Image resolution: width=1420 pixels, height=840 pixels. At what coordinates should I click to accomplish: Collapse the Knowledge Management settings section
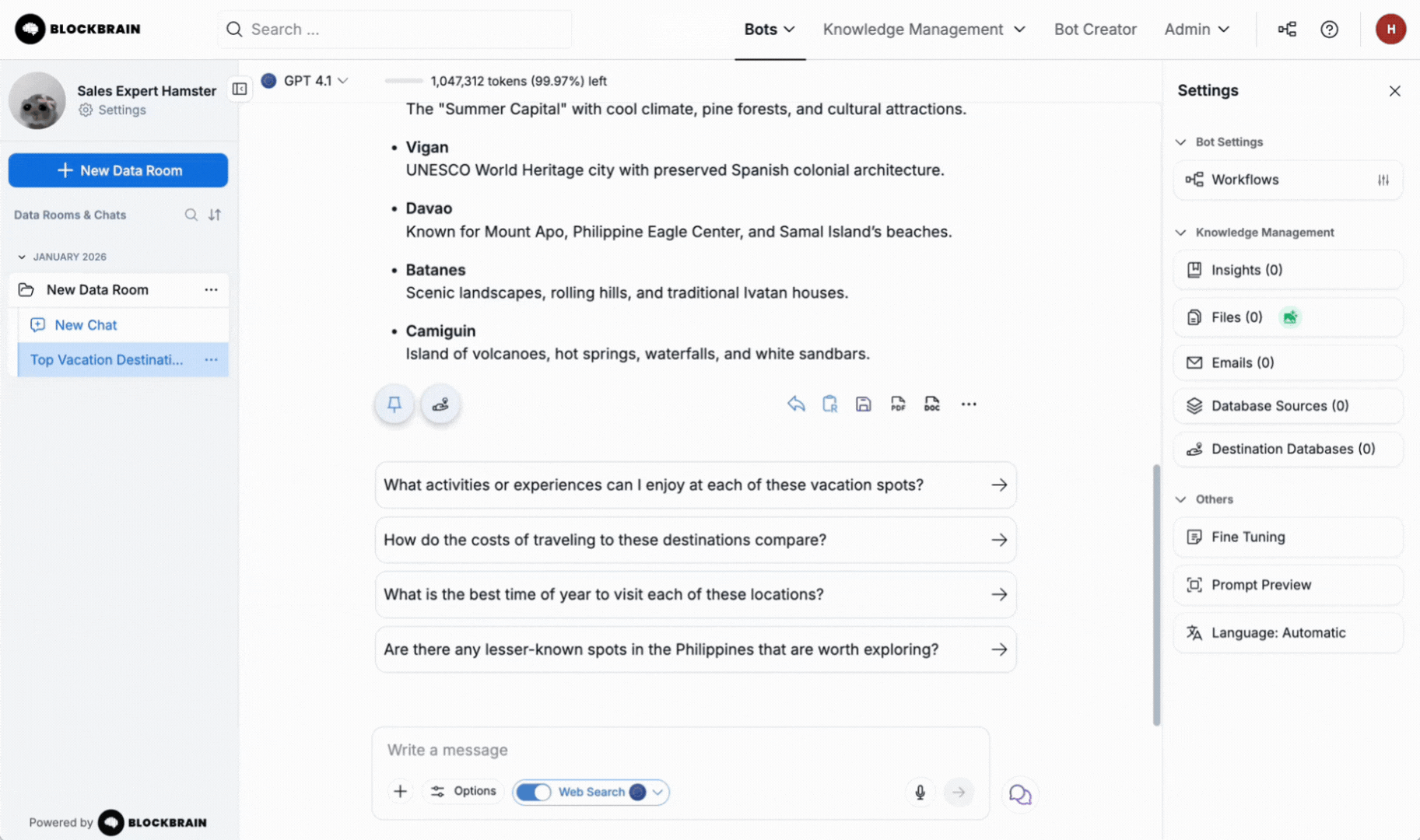1181,233
